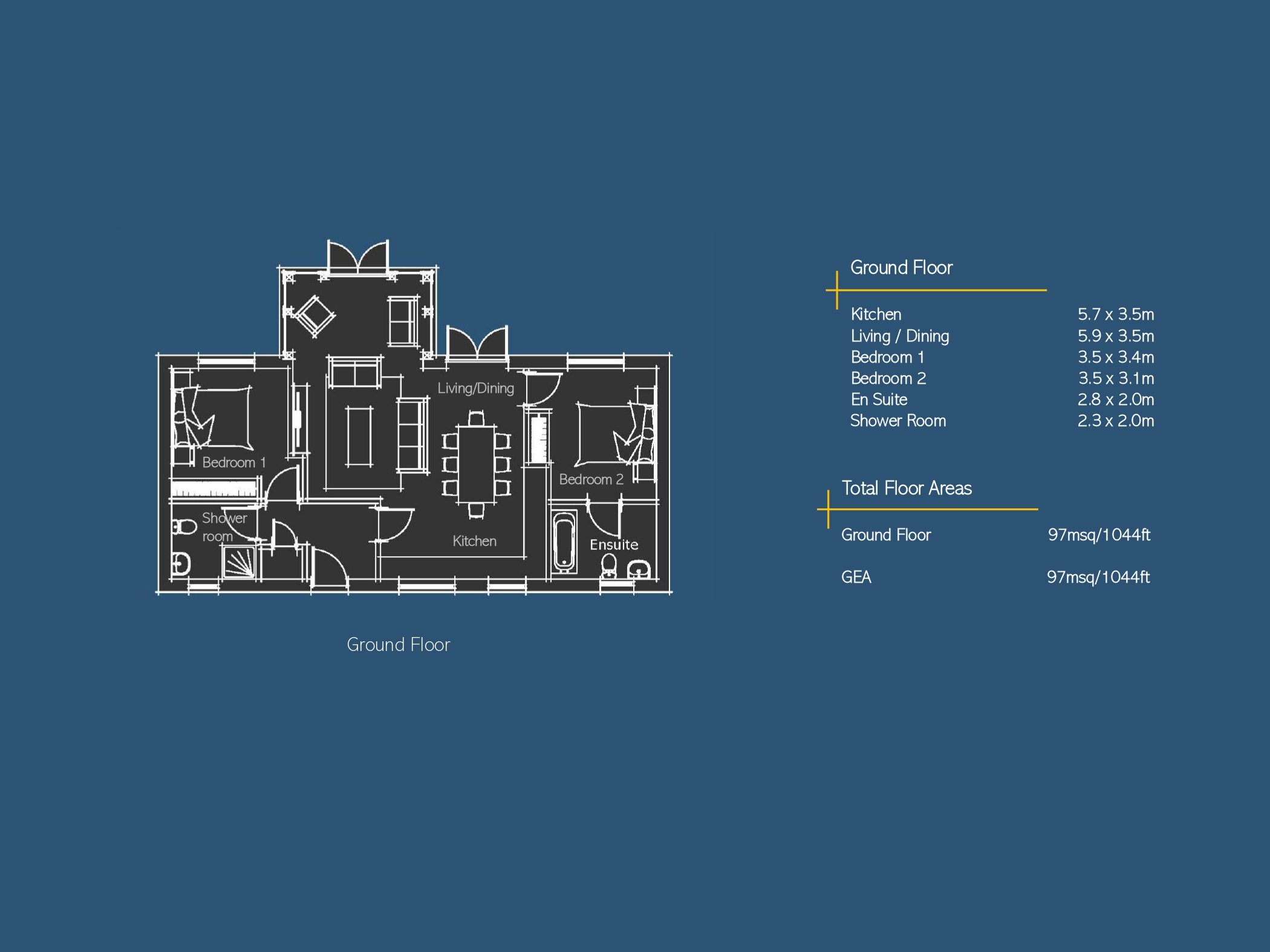This screenshot has height=952, width=1270.
Task: Click the rotated square armchair symbol in sunroom
Action: (313, 316)
